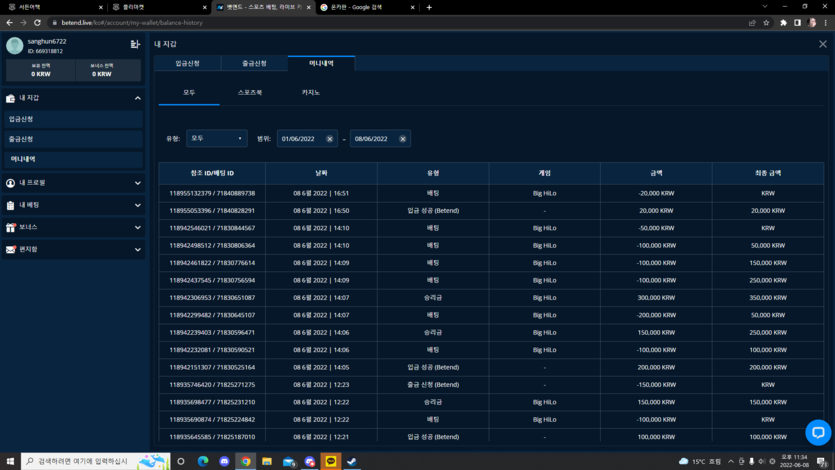
Task: Click the 출금 신청 (Betend) row type
Action: click(x=433, y=385)
